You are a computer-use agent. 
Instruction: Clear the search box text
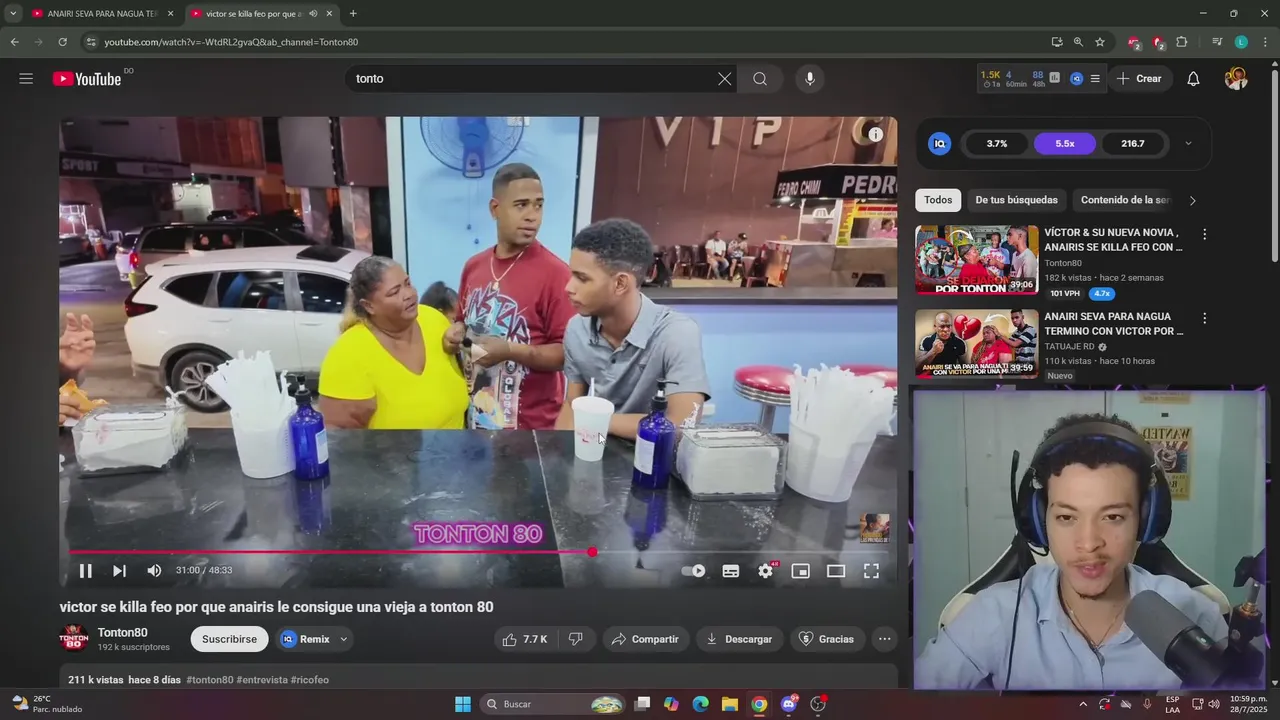coord(724,79)
